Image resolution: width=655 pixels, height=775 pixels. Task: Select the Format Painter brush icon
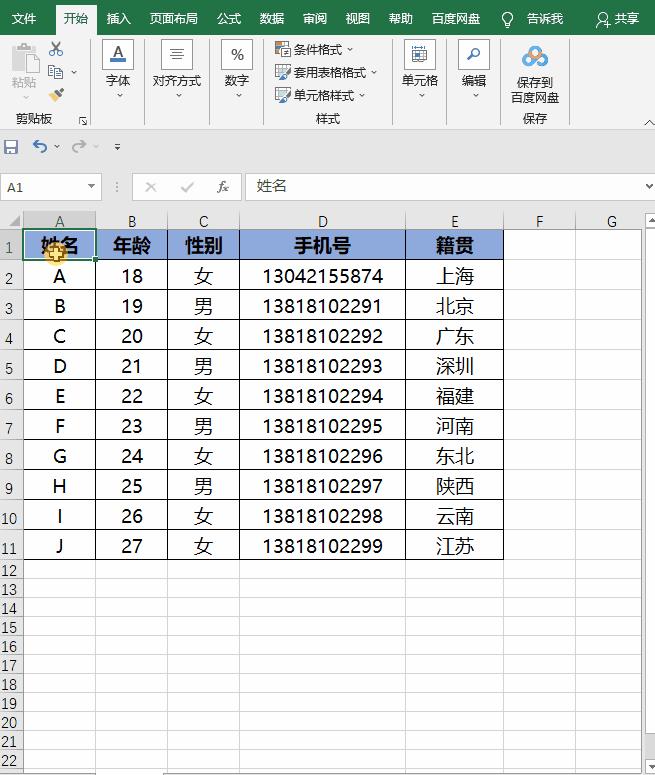click(56, 95)
